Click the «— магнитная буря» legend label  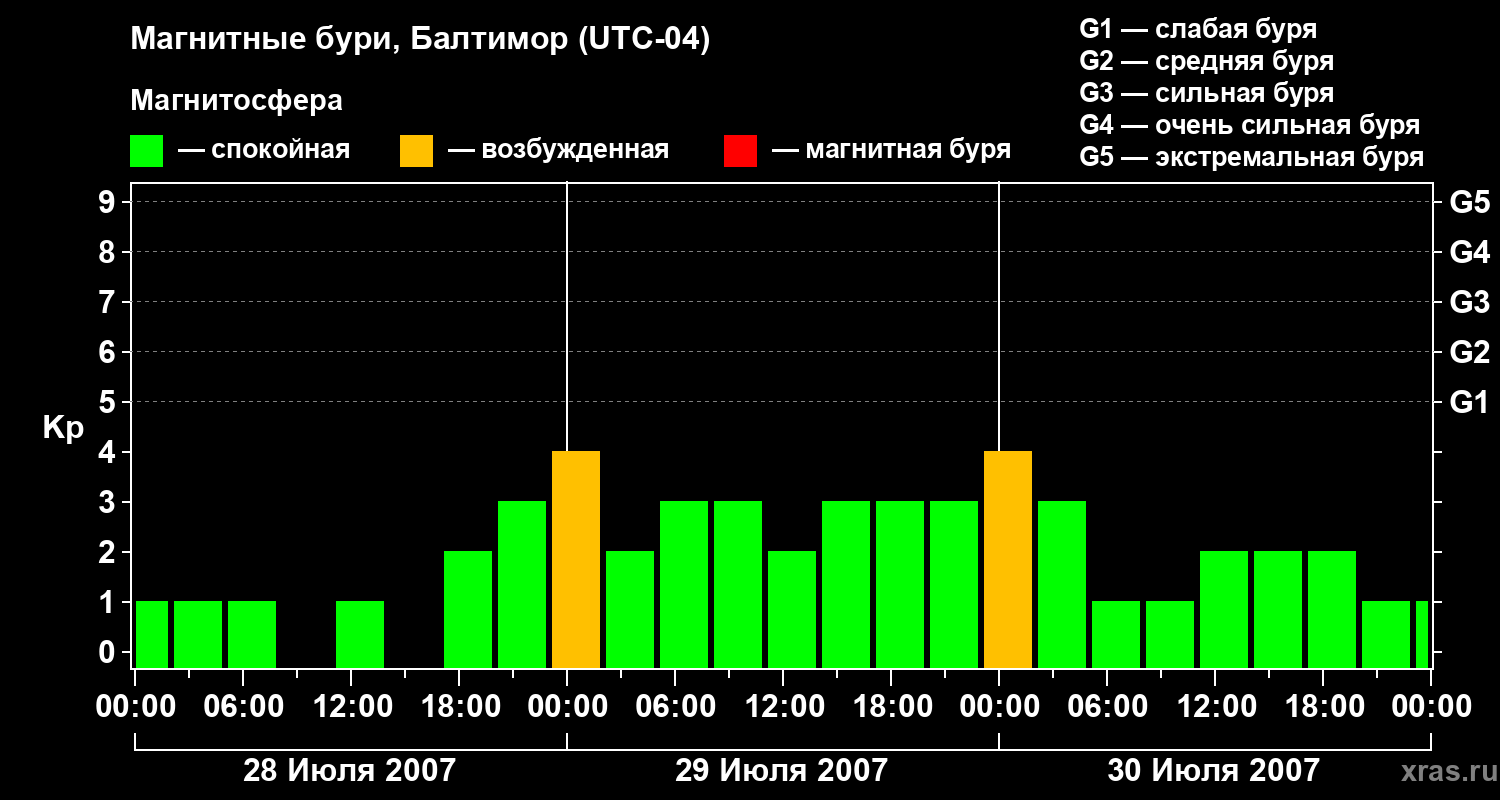click(891, 150)
